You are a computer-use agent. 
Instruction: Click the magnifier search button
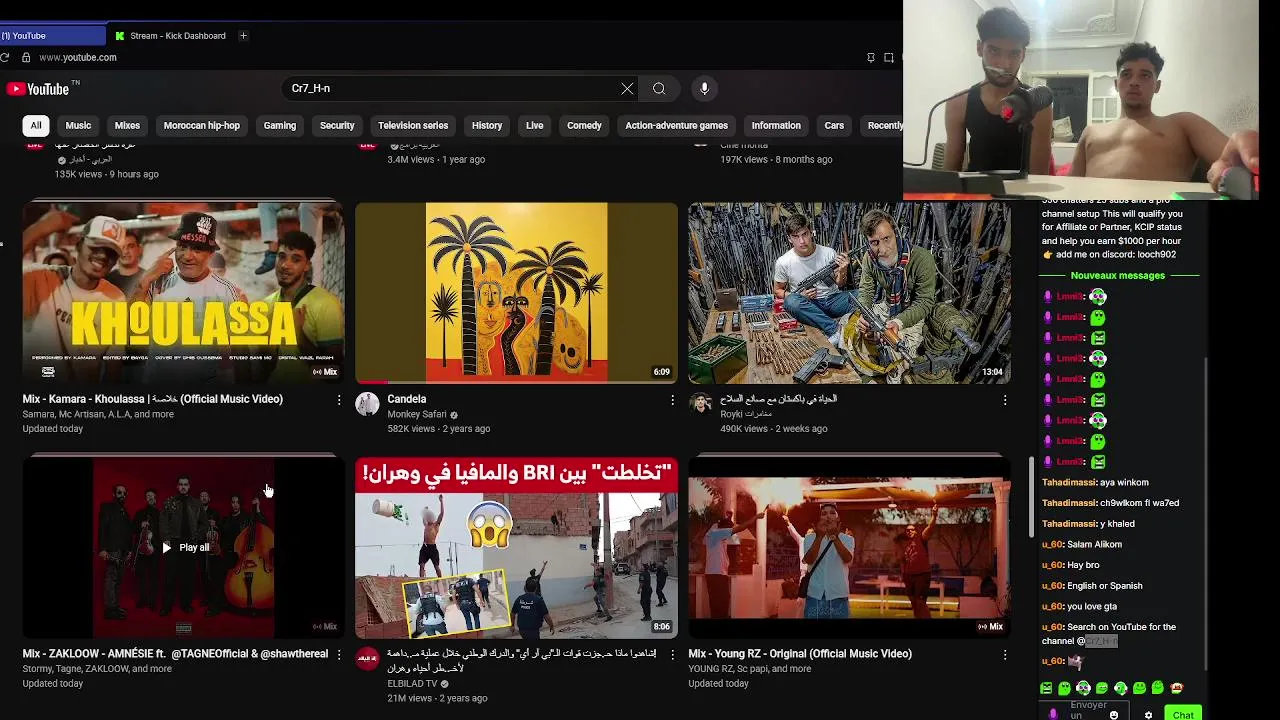(659, 89)
